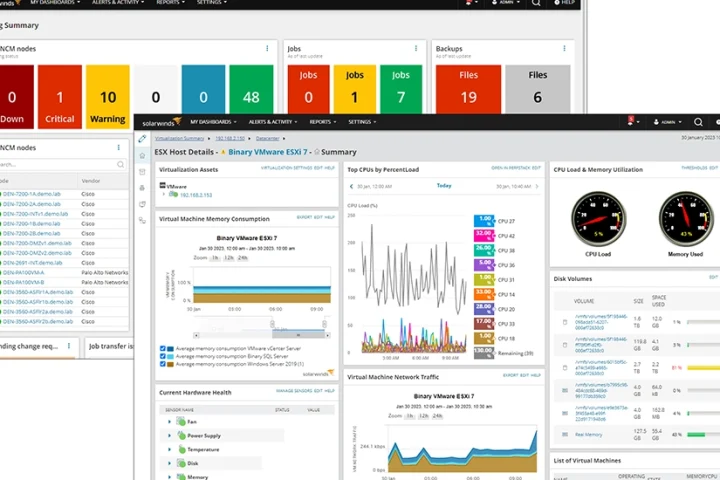Click the notification bell with red badge
This screenshot has width=720, height=480.
(632, 121)
